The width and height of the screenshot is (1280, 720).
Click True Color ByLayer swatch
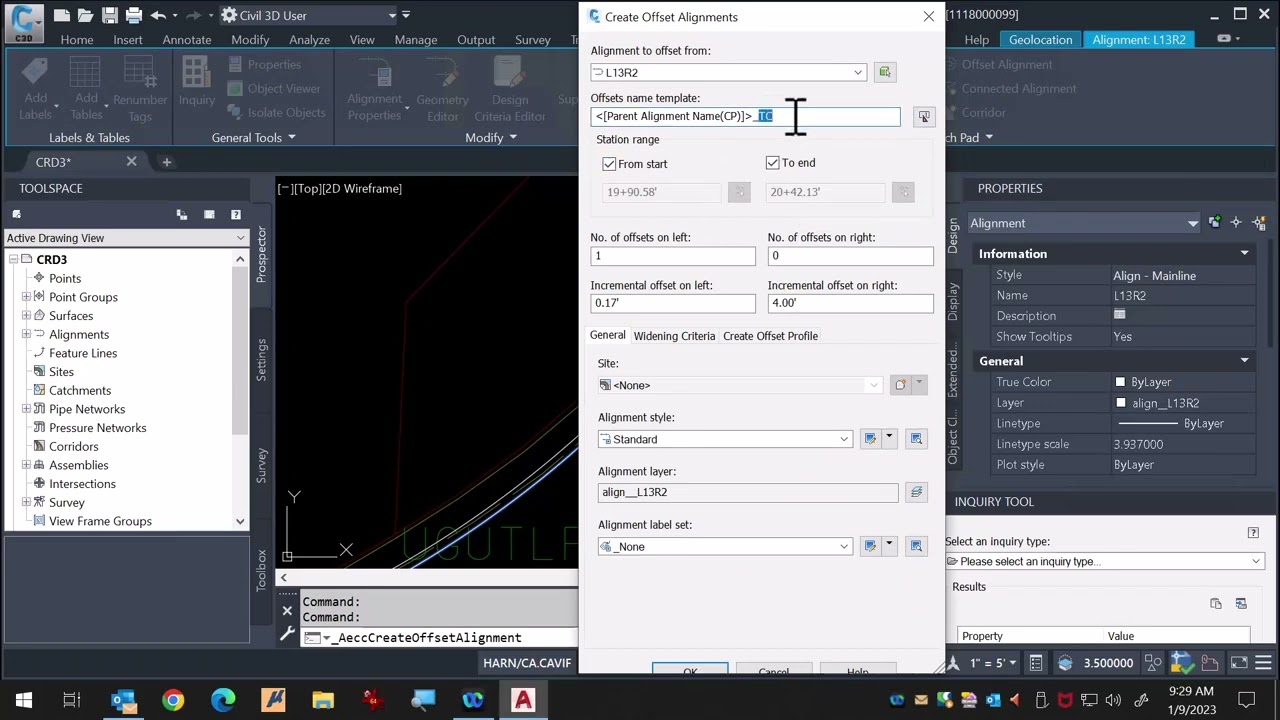point(1120,382)
